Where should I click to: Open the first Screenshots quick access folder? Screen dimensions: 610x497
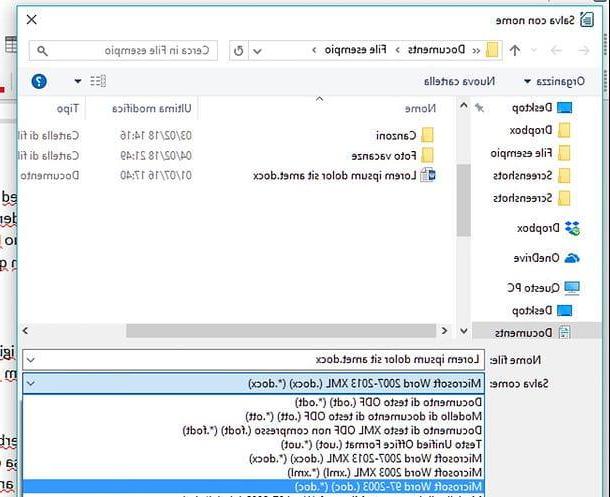(x=532, y=176)
